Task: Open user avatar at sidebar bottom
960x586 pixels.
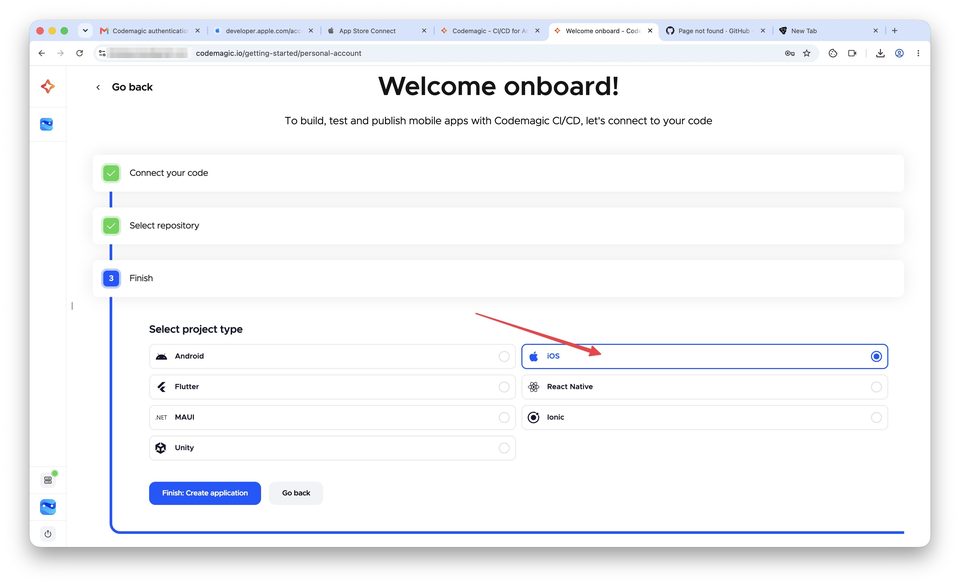Action: [48, 507]
